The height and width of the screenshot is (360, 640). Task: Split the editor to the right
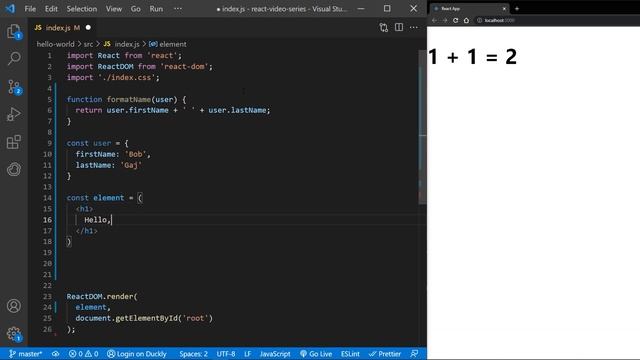[x=399, y=27]
